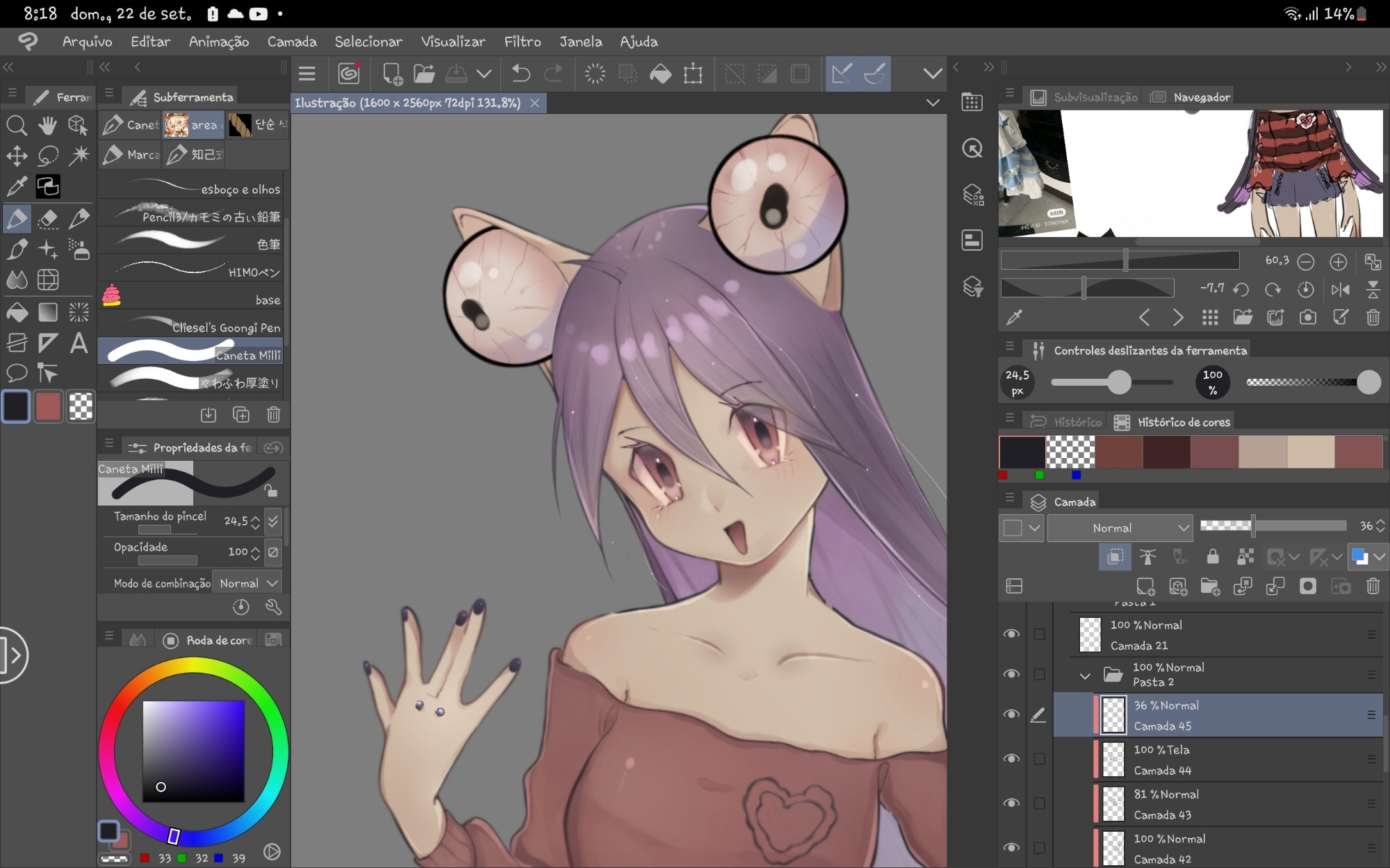The height and width of the screenshot is (868, 1390).
Task: Hide layer Camada 21
Action: (x=1011, y=634)
